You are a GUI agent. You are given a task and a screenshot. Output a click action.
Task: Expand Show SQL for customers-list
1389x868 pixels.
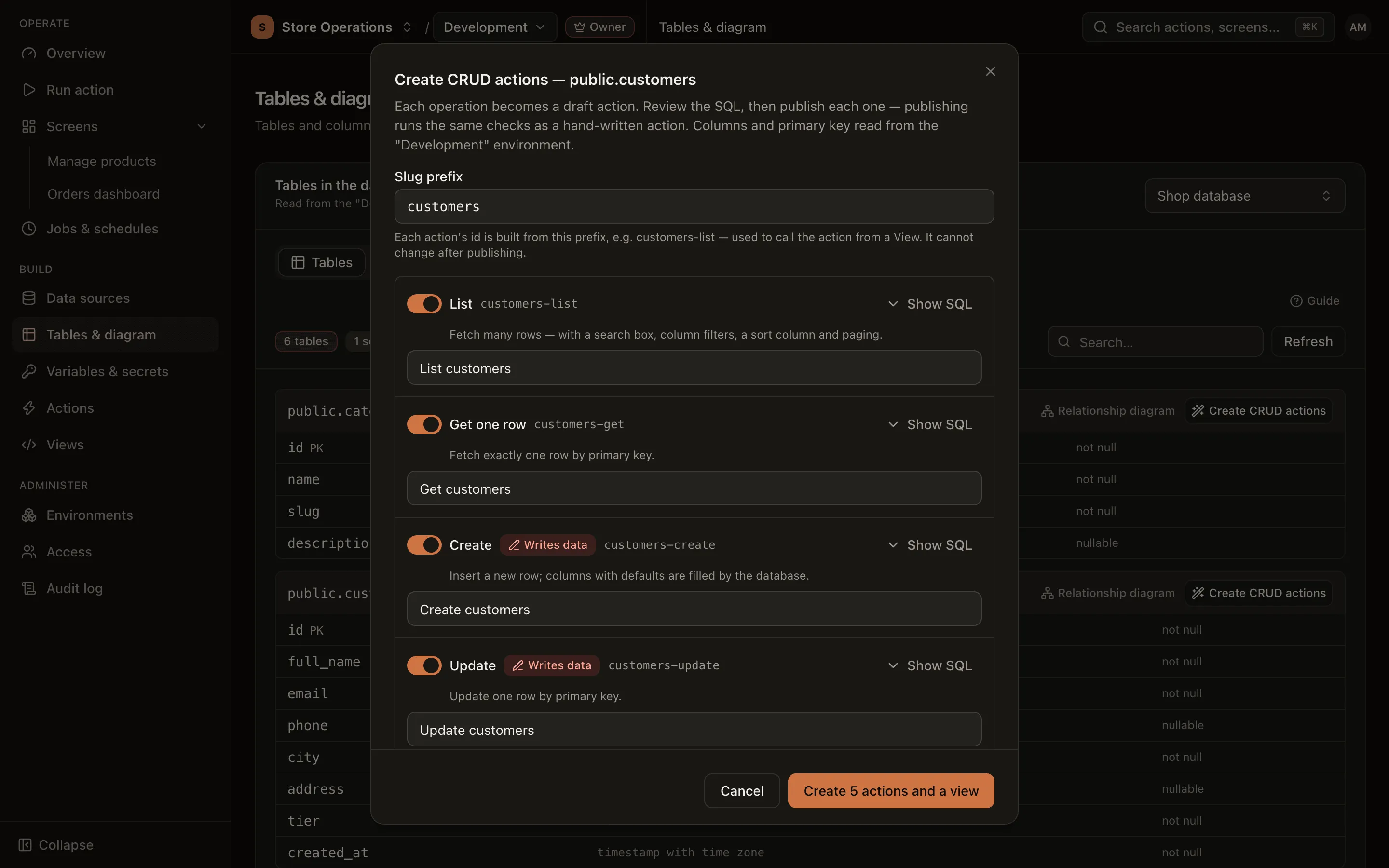930,304
